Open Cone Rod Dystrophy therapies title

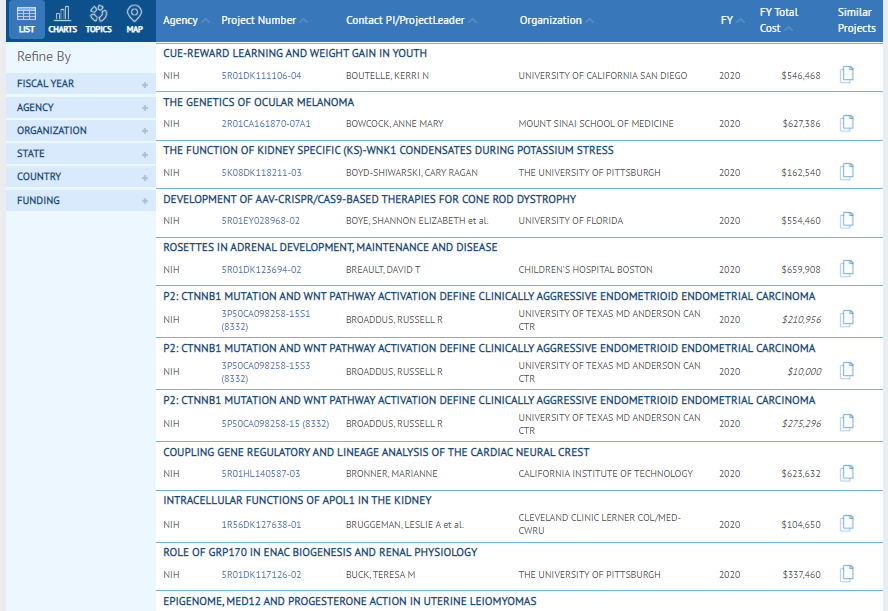tap(369, 199)
